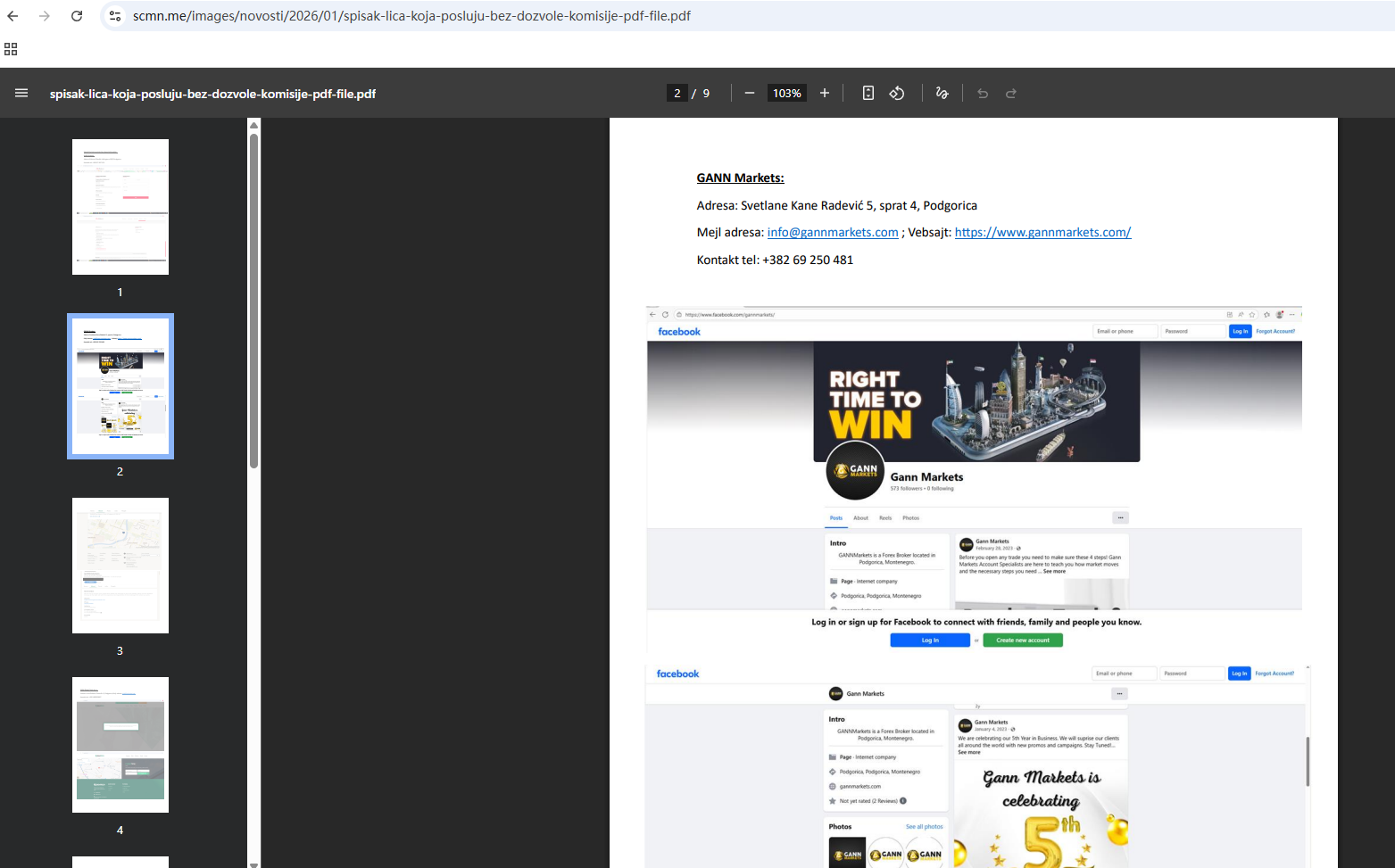Click the 103% zoom level field
Screen dimensions: 1395x868
[786, 93]
